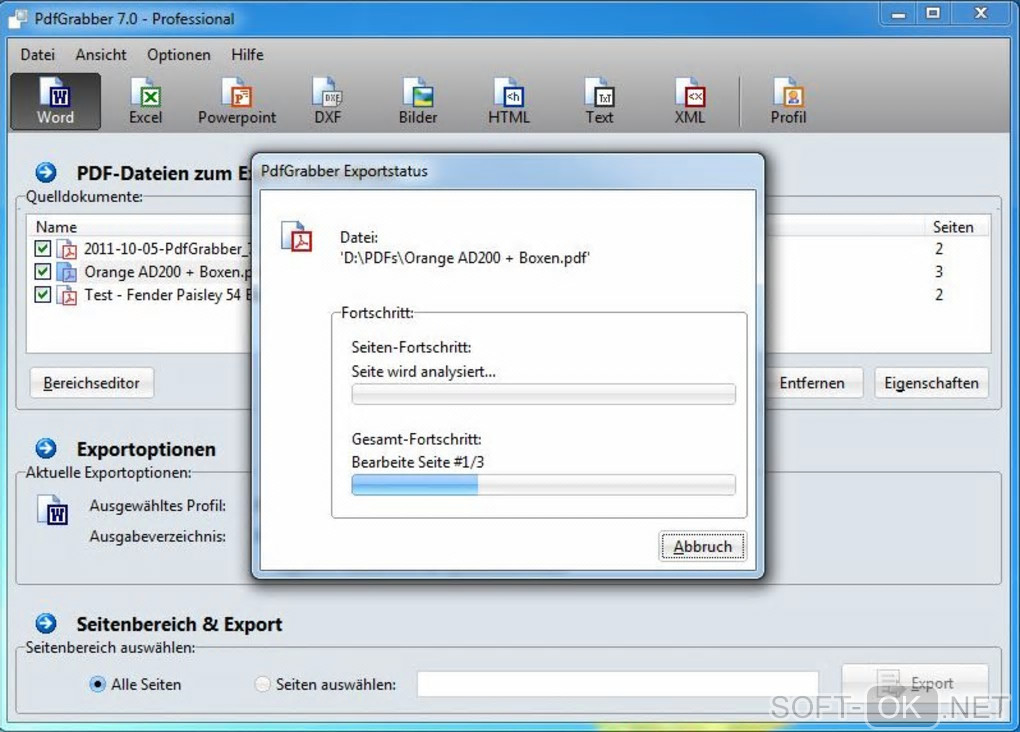Select the Seiten auswählen radio button
This screenshot has height=732, width=1020.
pos(262,684)
